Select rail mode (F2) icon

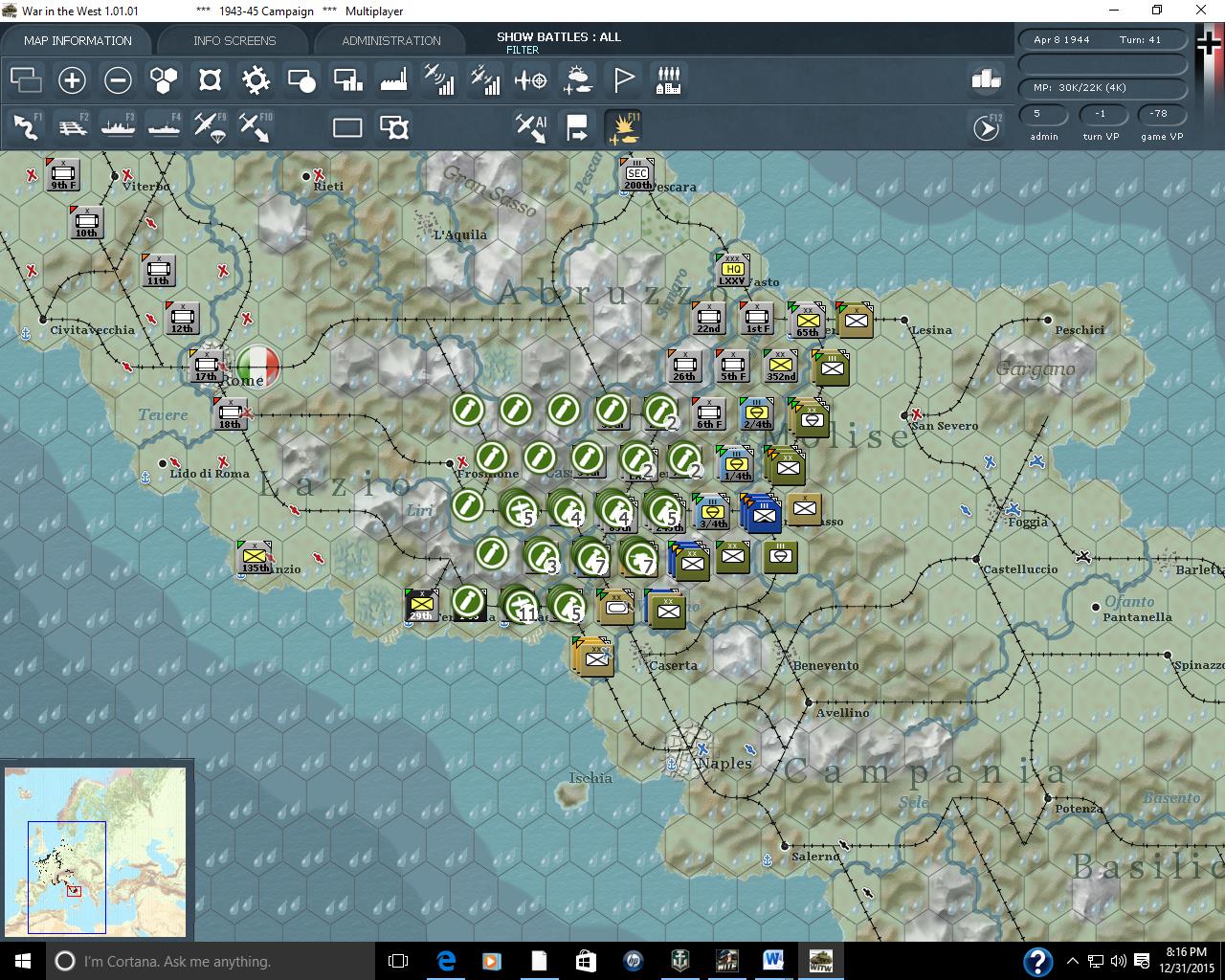(x=72, y=127)
